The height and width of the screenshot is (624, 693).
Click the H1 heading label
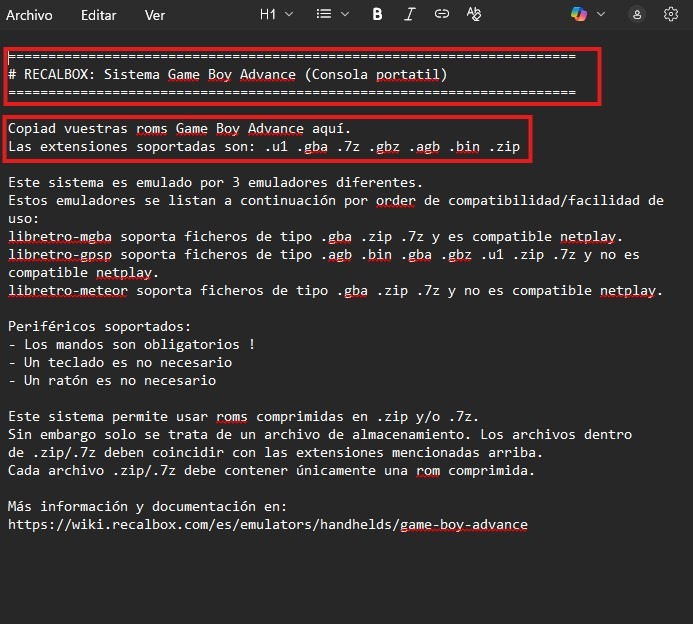click(267, 14)
